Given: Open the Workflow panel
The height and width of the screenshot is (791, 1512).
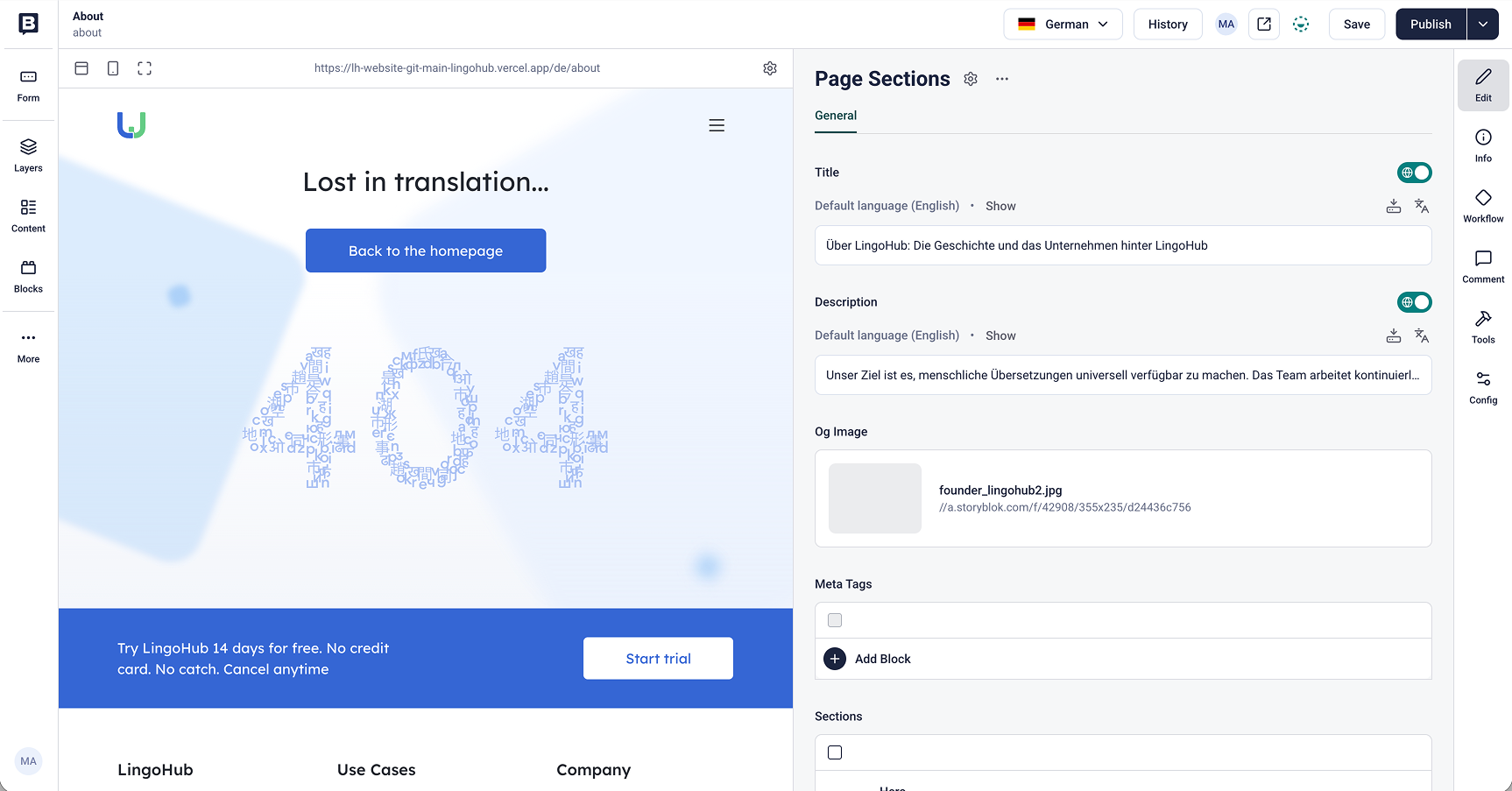Looking at the screenshot, I should coord(1483,206).
